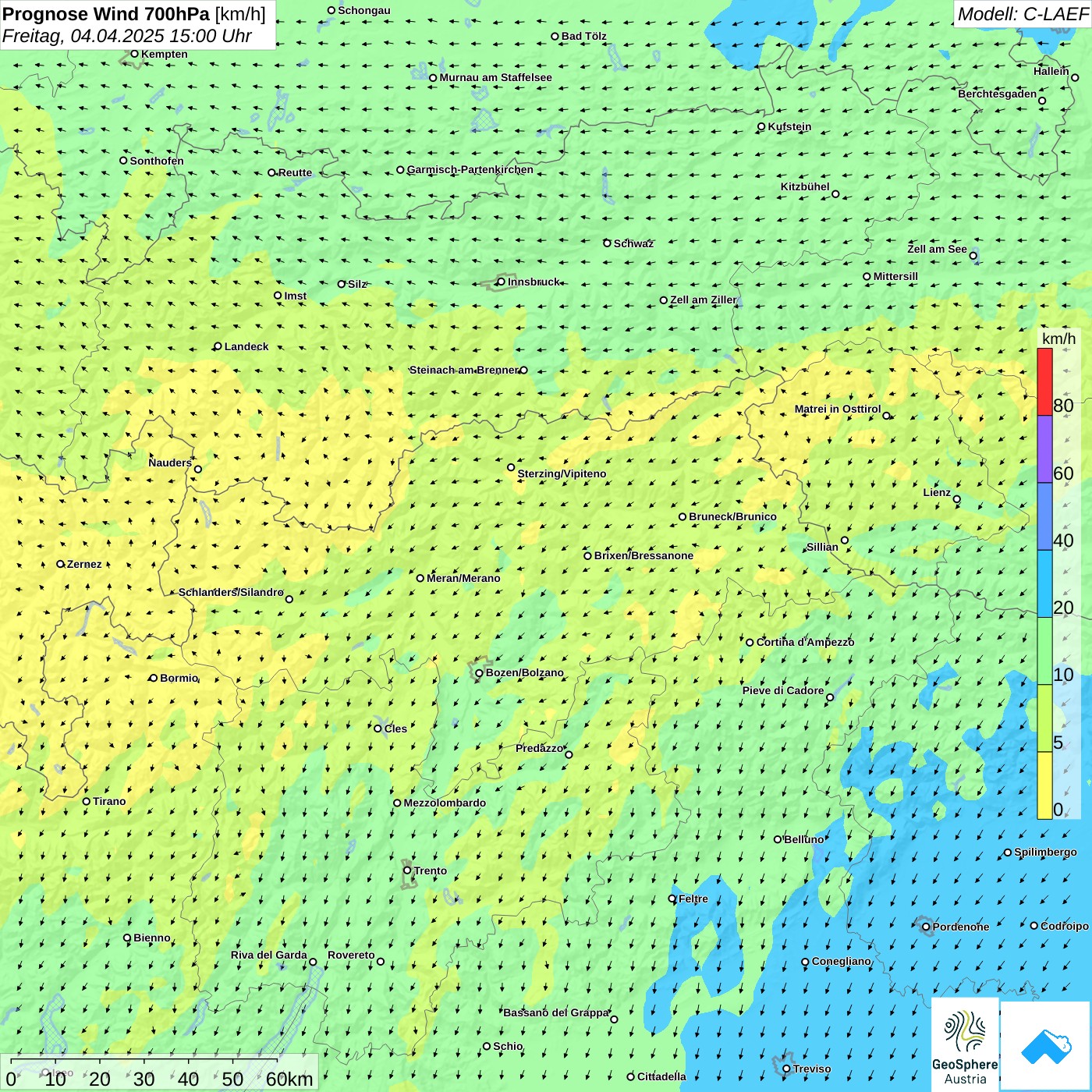The image size is (1092, 1092).
Task: Click the Trento city marker
Action: (407, 870)
